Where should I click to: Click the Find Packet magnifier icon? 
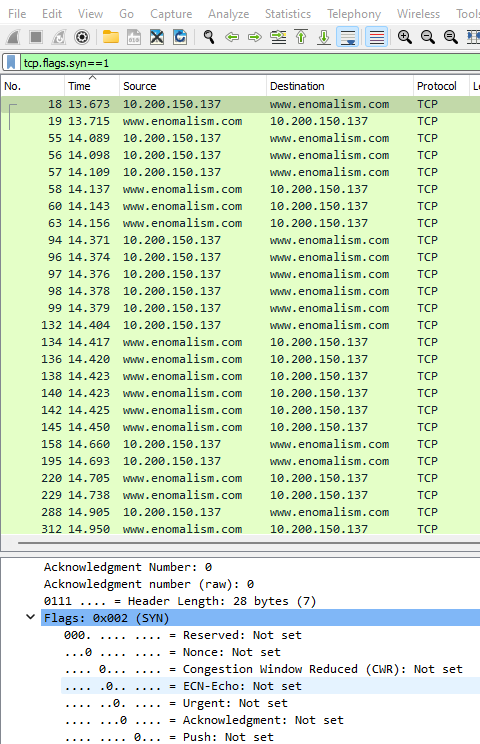209,37
